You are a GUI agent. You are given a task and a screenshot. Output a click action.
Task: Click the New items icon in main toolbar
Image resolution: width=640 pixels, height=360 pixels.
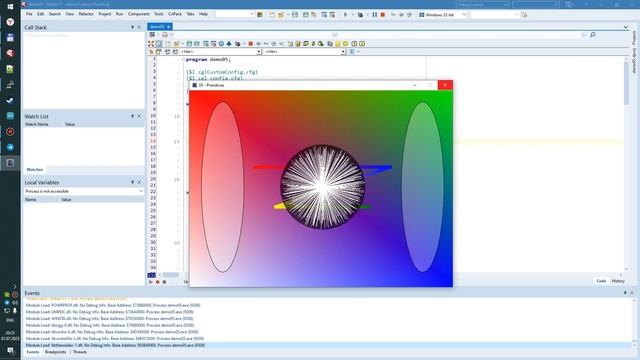click(272, 15)
